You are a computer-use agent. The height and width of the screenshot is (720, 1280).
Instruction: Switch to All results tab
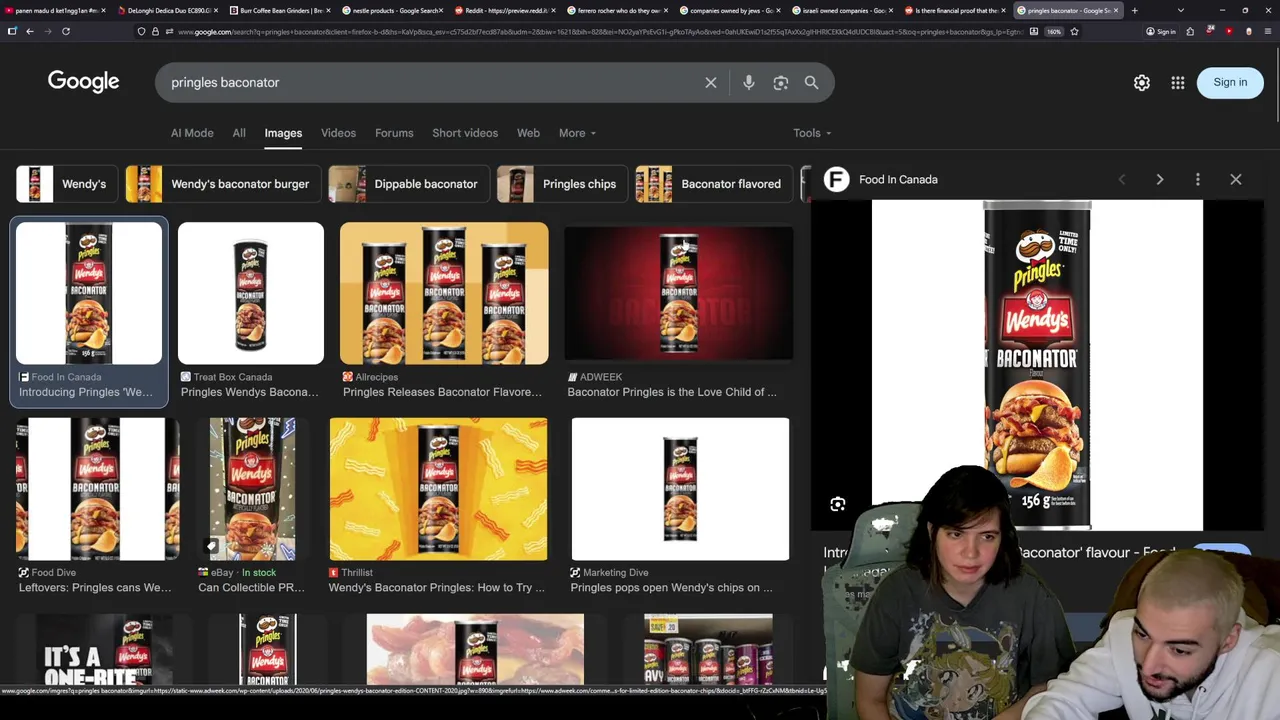pos(239,133)
